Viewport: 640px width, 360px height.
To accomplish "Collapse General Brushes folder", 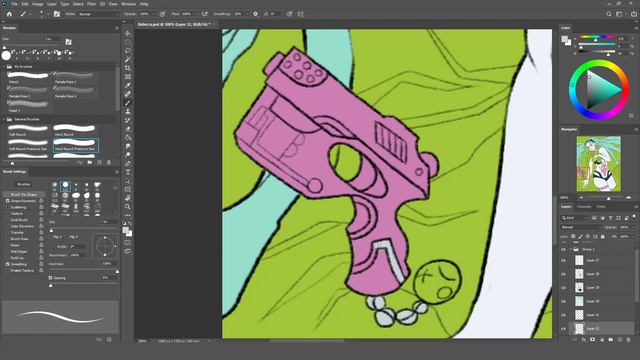I will (5, 119).
